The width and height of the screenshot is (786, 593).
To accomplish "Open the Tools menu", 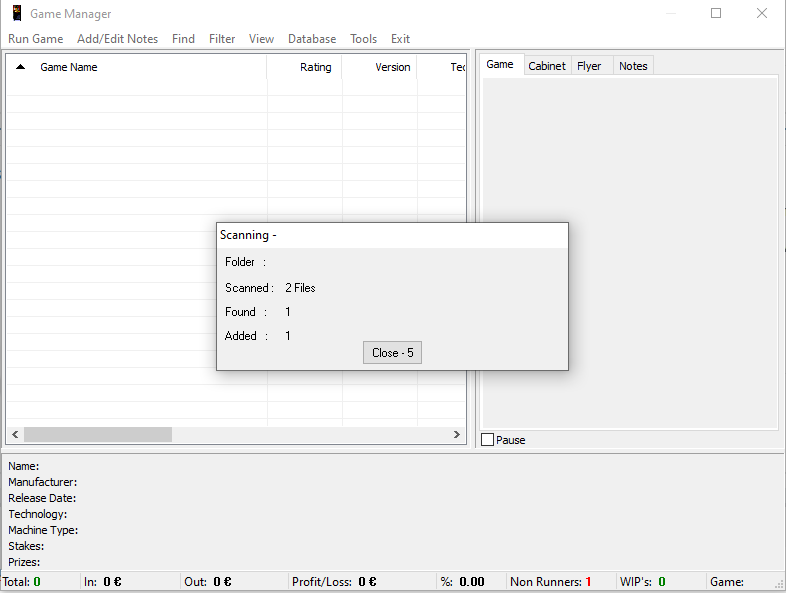I will pos(363,39).
